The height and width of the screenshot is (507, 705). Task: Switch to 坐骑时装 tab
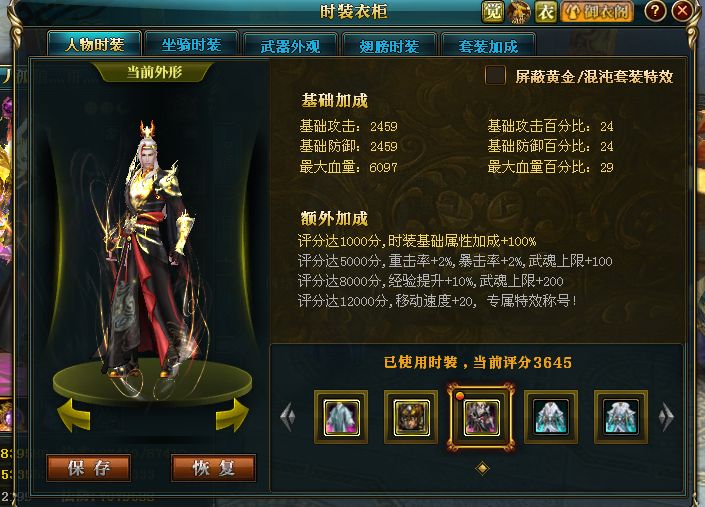192,44
